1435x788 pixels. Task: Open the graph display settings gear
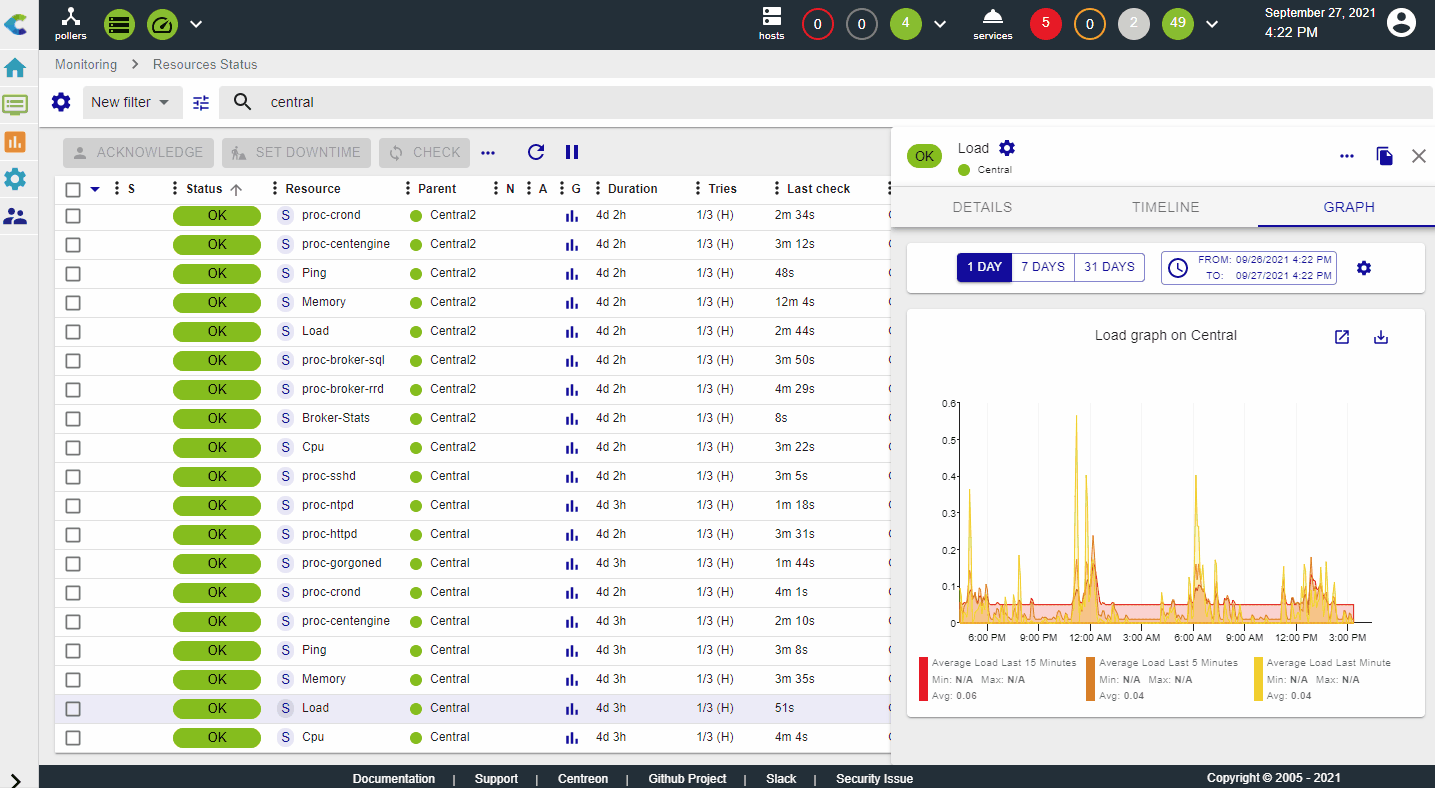tap(1364, 268)
